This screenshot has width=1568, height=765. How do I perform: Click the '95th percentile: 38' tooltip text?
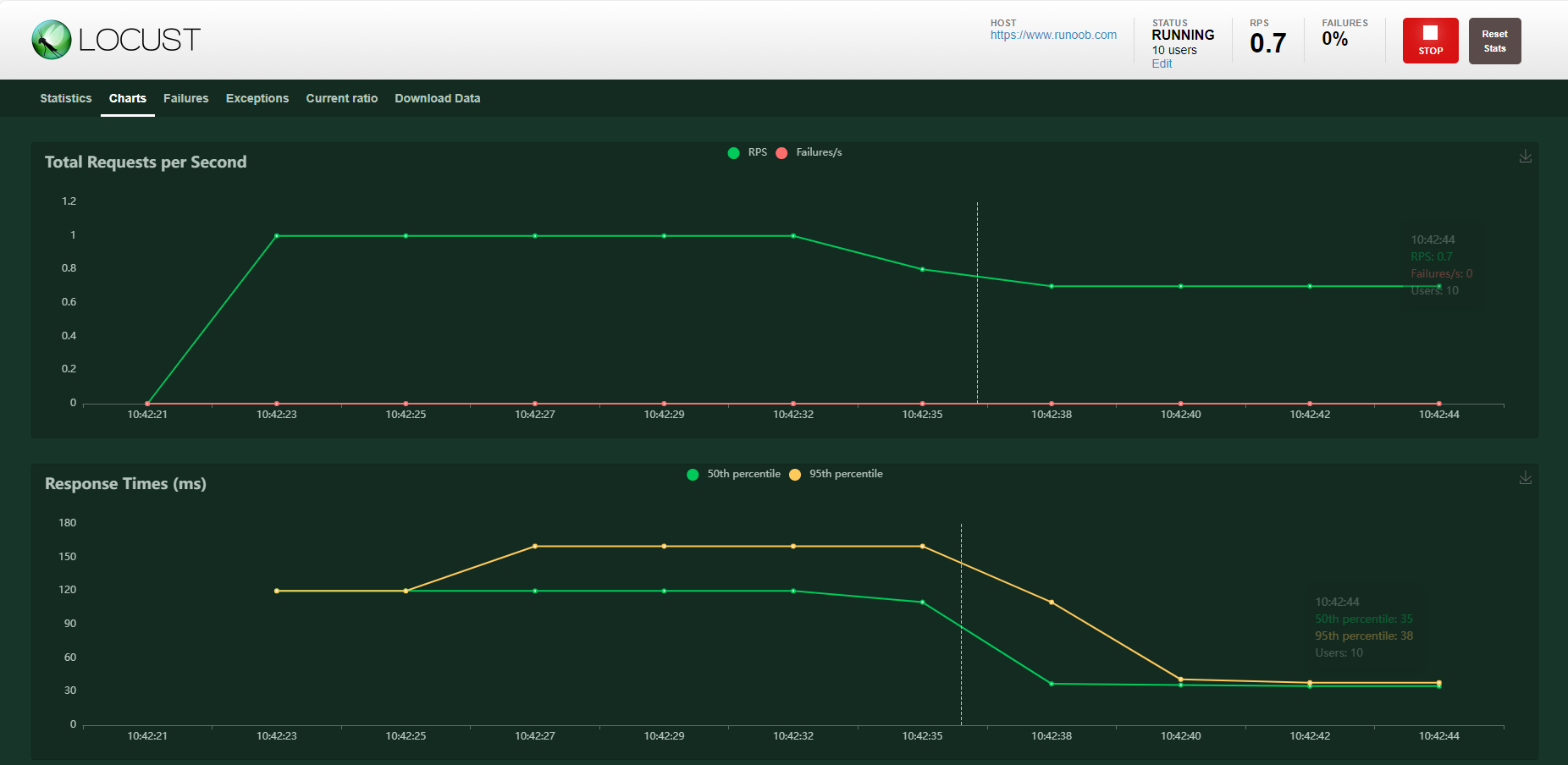click(x=1364, y=636)
